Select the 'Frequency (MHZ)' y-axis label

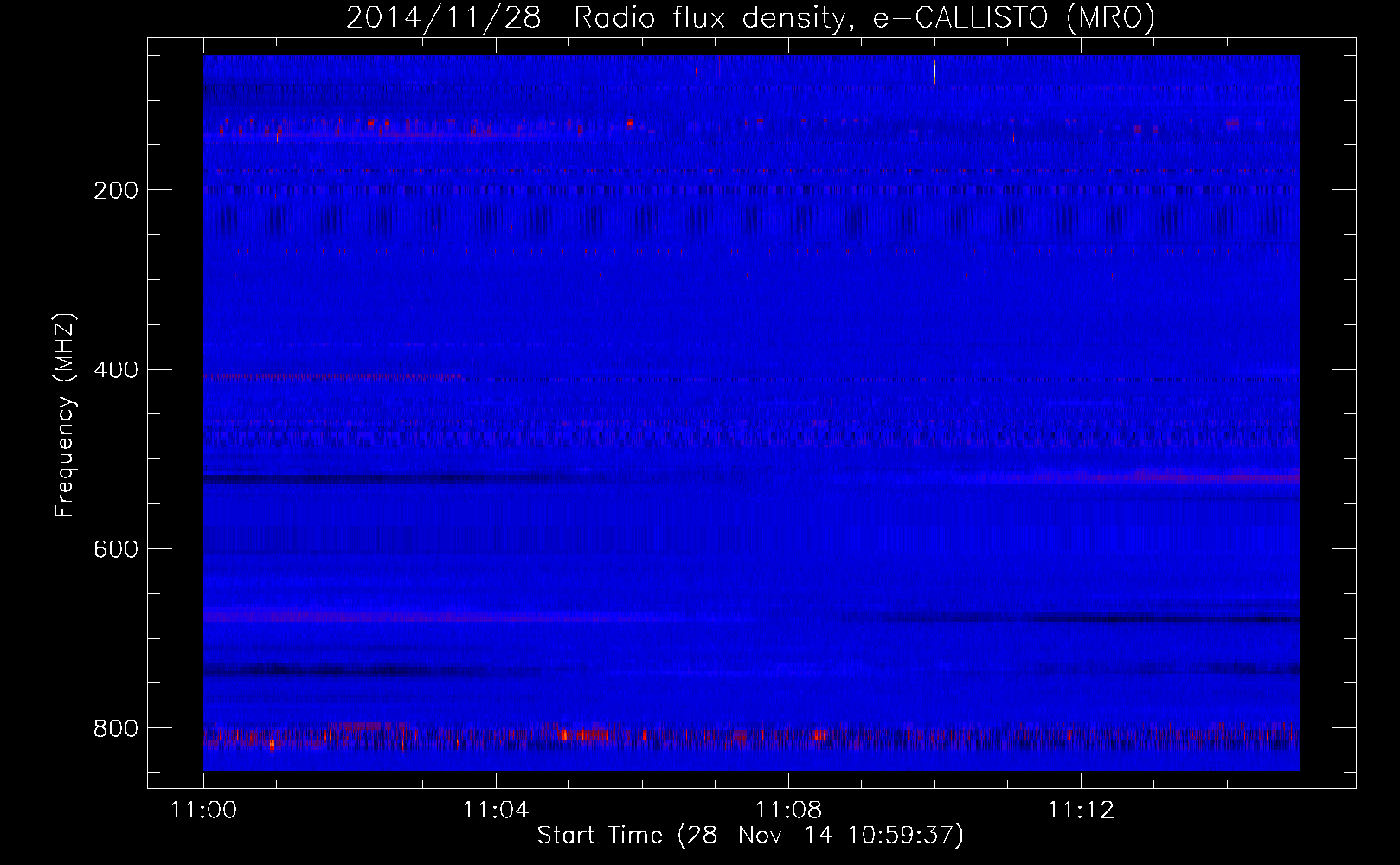pos(65,415)
